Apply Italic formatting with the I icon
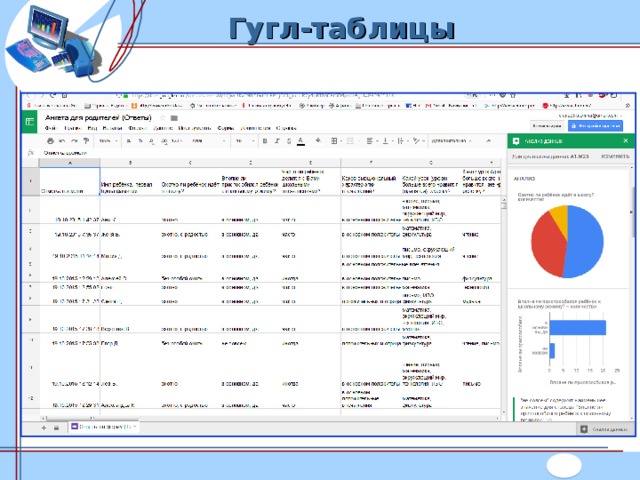This screenshot has width=640, height=480. tap(277, 141)
